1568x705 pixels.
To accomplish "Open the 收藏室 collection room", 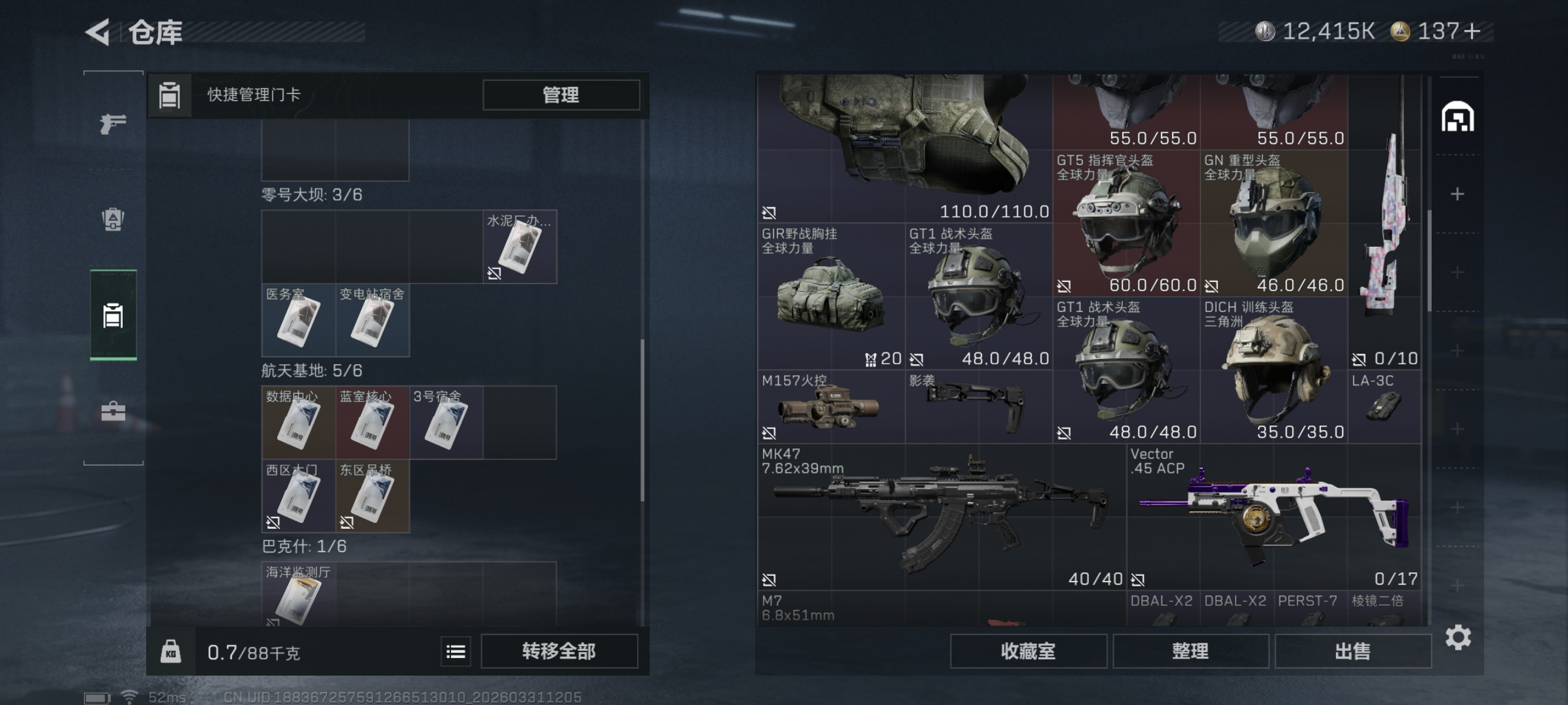I will [x=1028, y=652].
